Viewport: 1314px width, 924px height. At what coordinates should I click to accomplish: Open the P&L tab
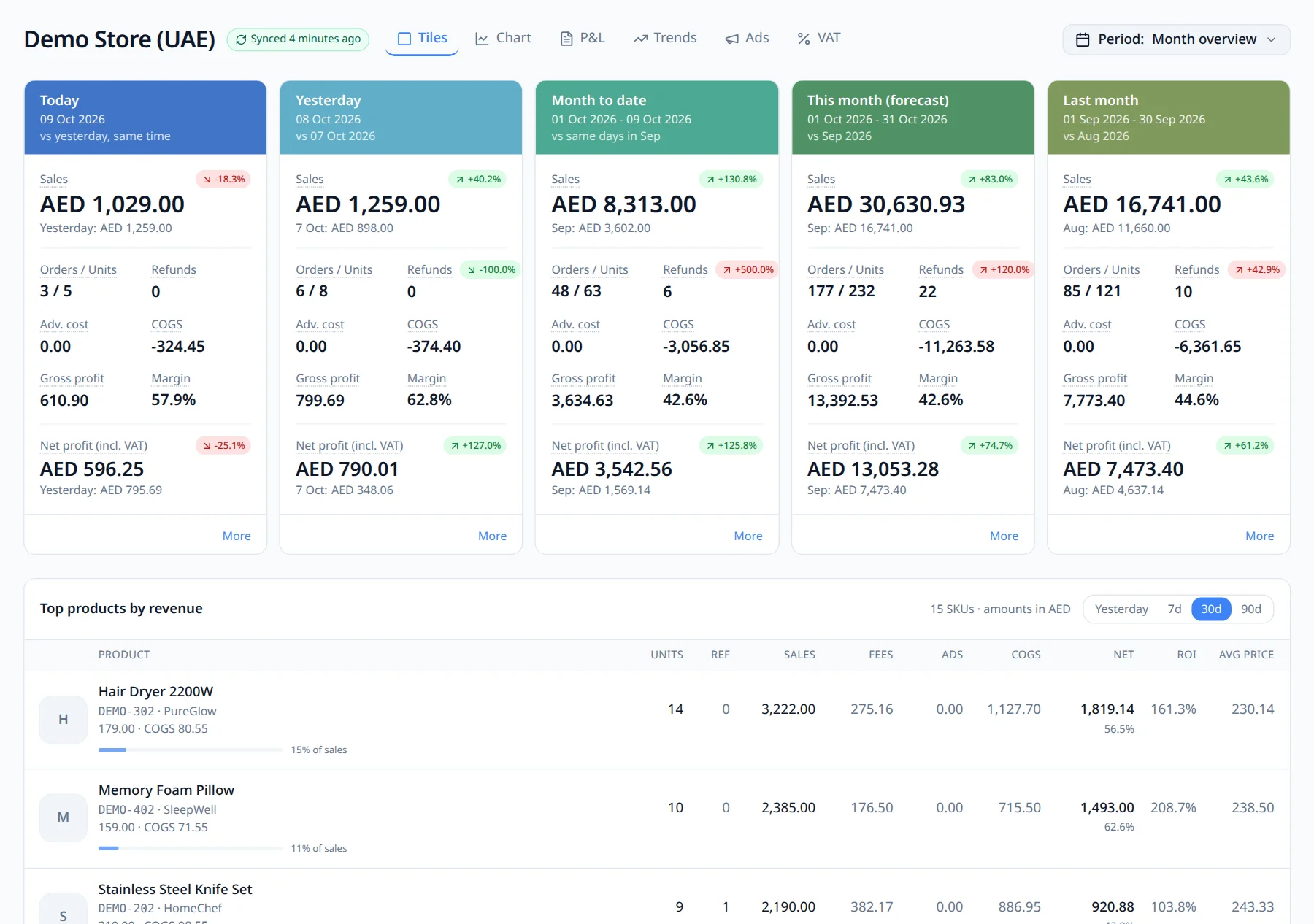click(x=583, y=39)
